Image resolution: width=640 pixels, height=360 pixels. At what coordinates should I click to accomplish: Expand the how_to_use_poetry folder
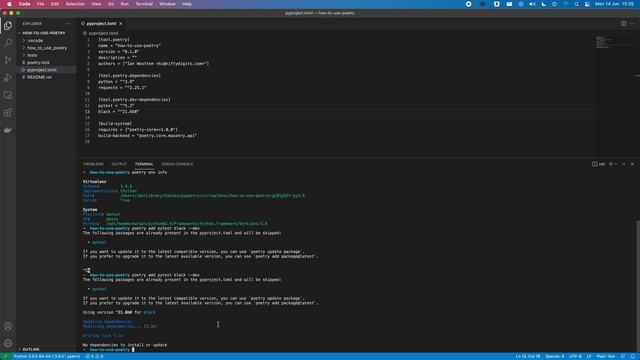pyautogui.click(x=46, y=48)
